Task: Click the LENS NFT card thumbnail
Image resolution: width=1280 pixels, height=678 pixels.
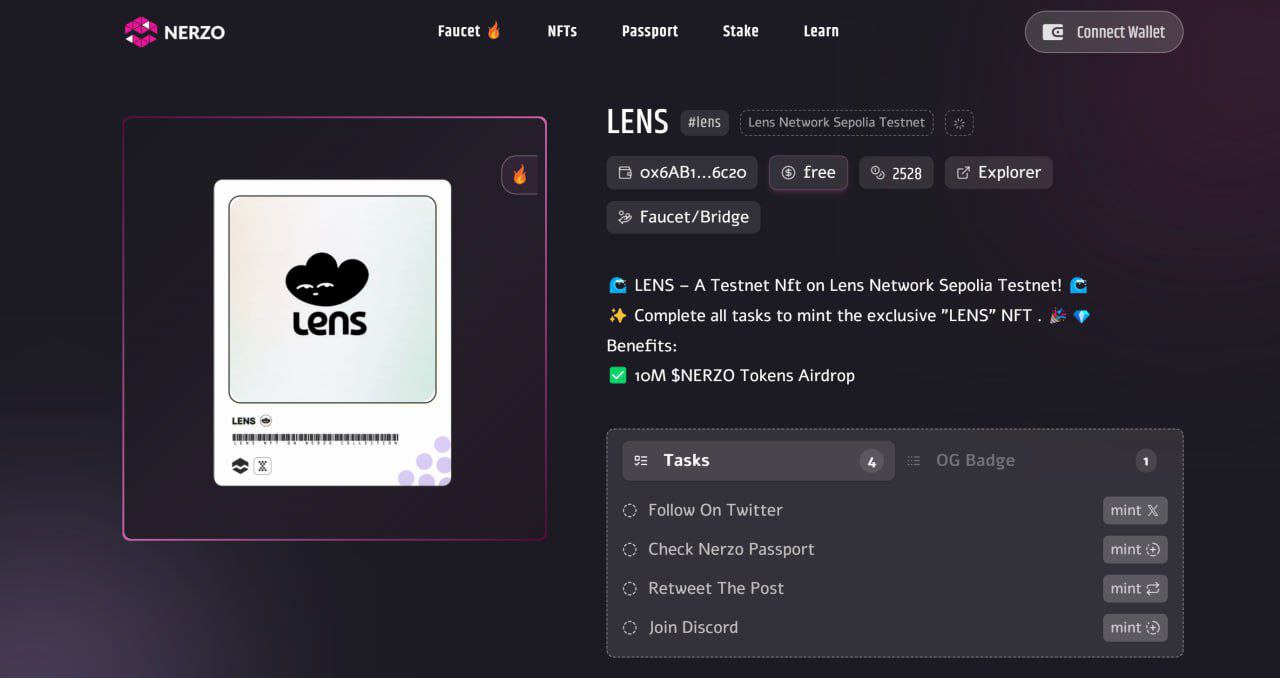Action: click(x=332, y=332)
